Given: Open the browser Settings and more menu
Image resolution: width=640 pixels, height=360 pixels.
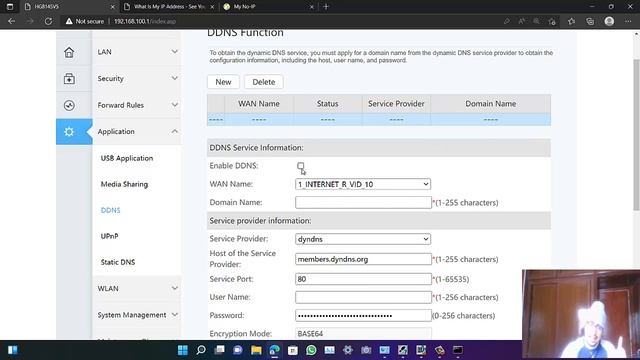Looking at the screenshot, I should [x=628, y=21].
